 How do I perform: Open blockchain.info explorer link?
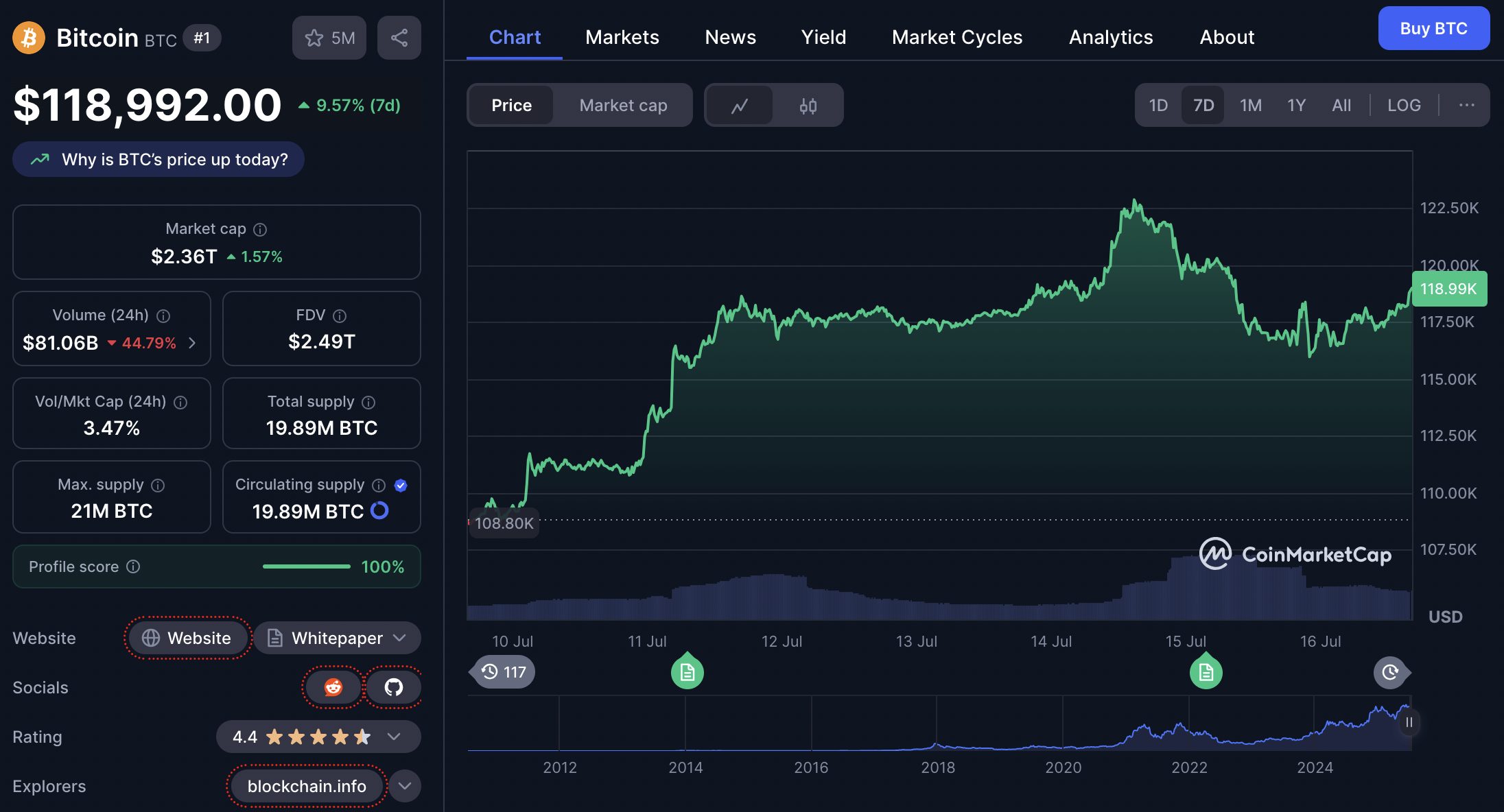(307, 786)
